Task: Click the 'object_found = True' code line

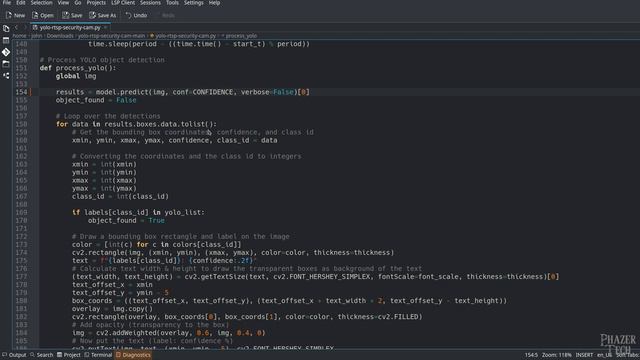Action: [x=126, y=221]
